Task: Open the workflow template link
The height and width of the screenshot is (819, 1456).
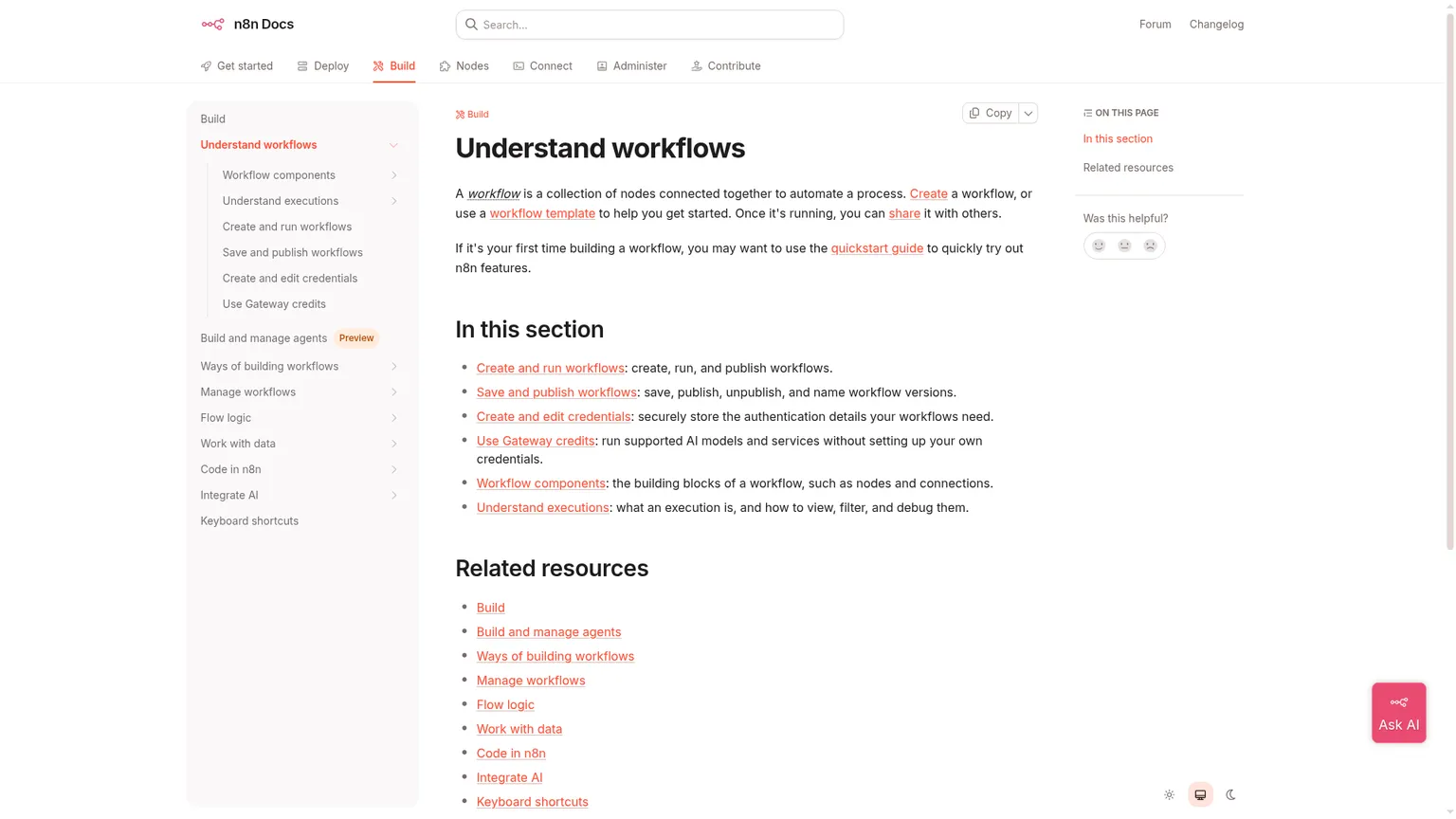Action: pos(542,213)
